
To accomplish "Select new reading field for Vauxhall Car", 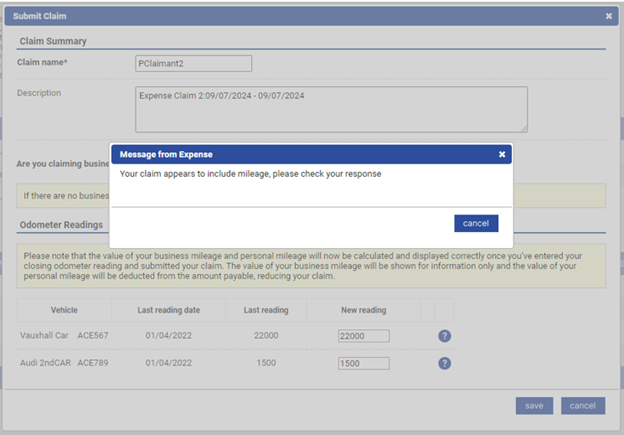I will click(364, 336).
